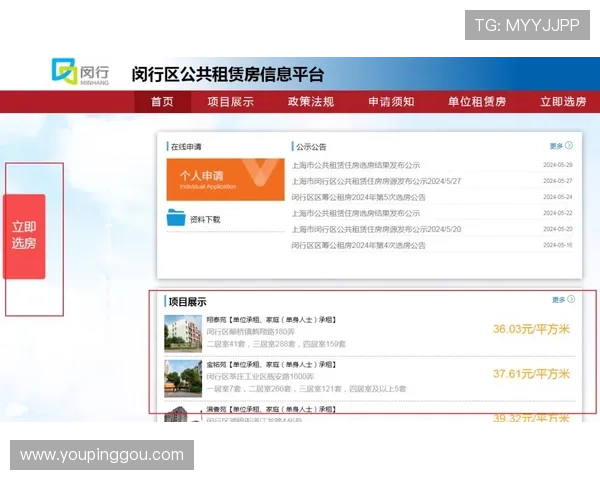Open the 单位租赁房 navigation tab

(477, 102)
